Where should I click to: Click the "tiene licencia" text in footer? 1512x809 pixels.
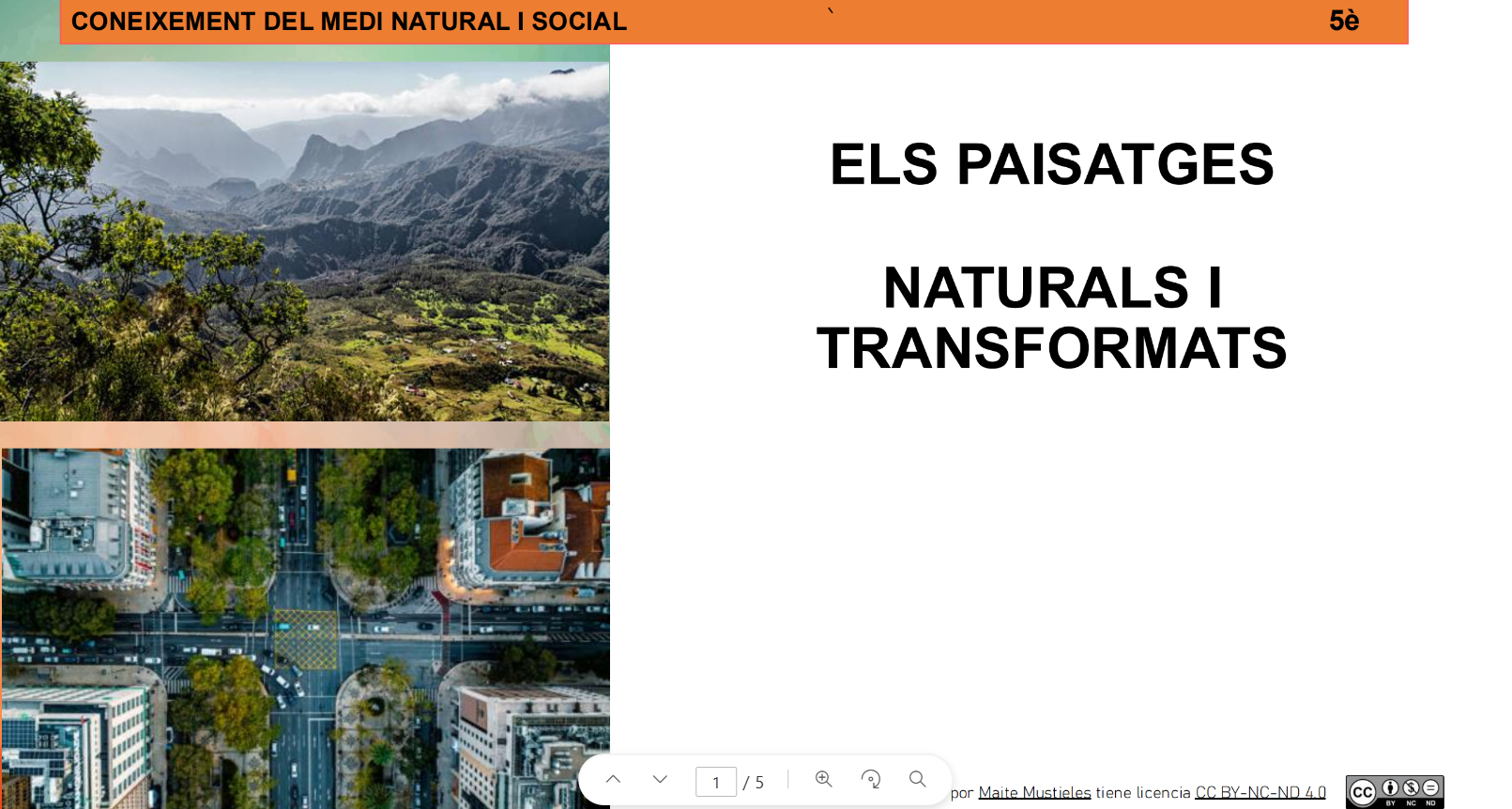(x=1142, y=793)
